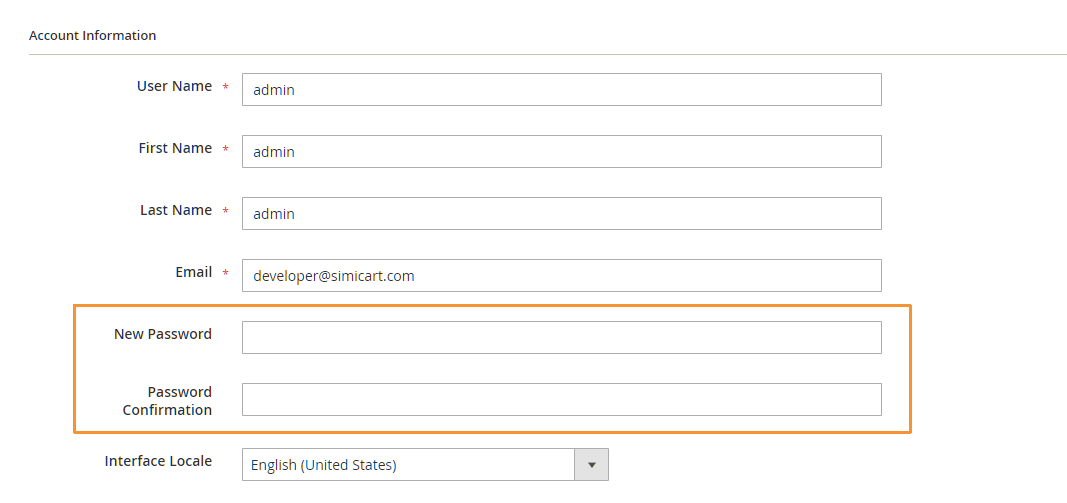
Task: Click the required asterisk beside Last Name
Action: (226, 212)
